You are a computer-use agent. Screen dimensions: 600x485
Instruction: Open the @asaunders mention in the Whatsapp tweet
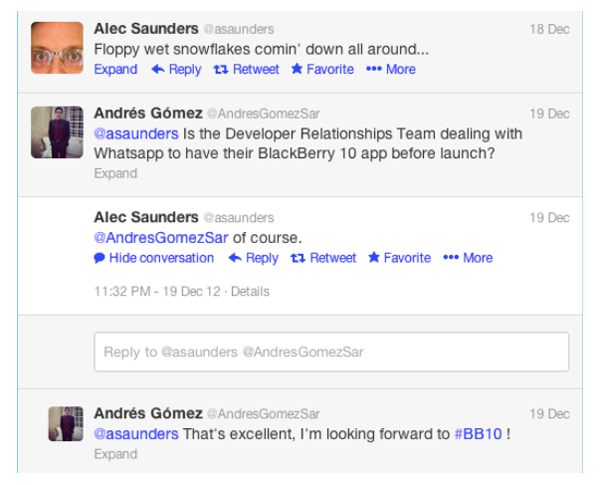[x=136, y=134]
